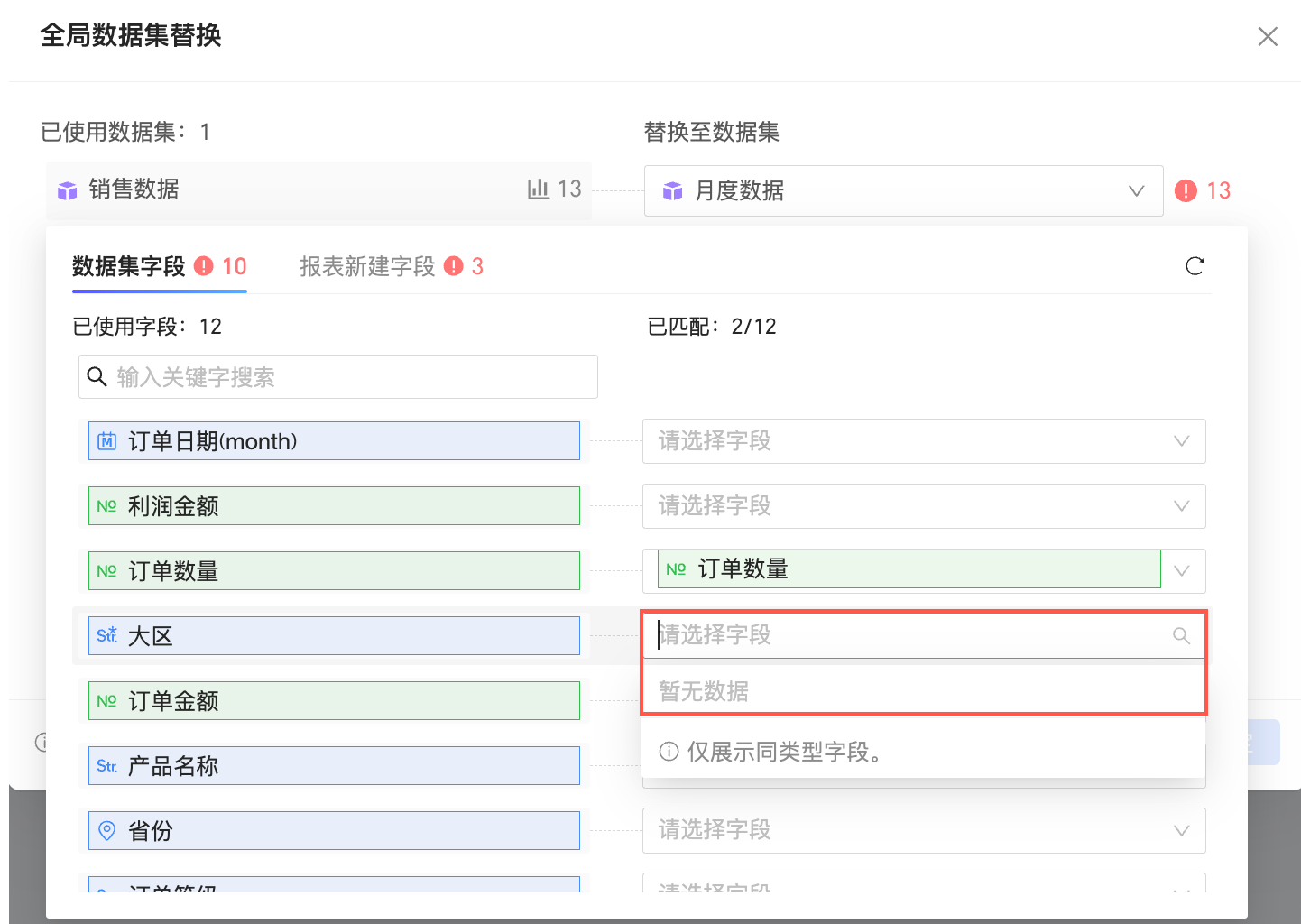Close the 全局数据集替换 dialog

(x=1268, y=36)
